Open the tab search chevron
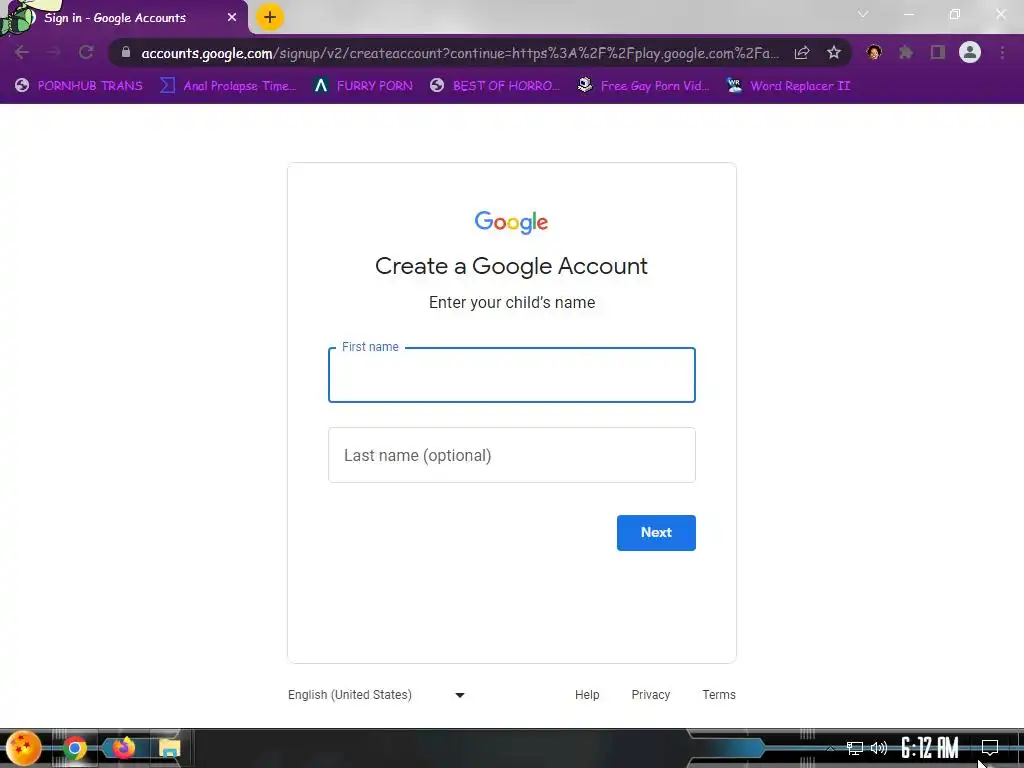1024x768 pixels. [863, 14]
